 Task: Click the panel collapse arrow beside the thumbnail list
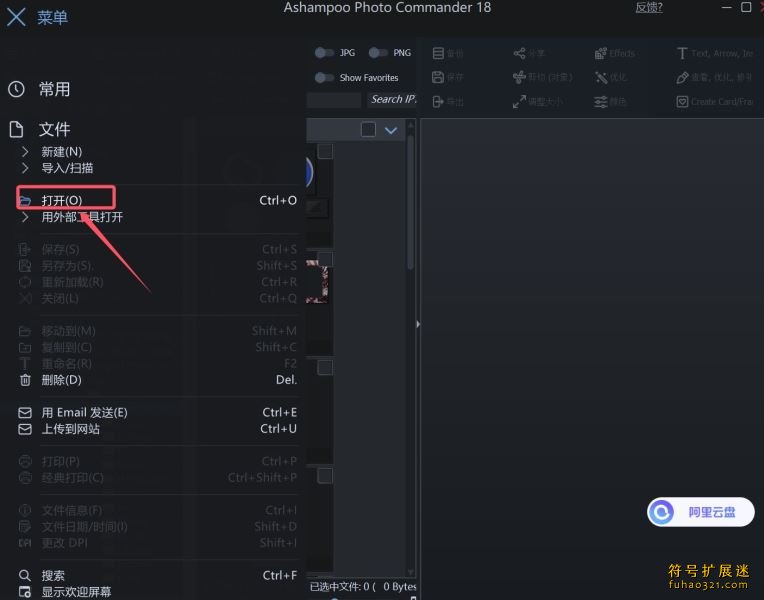click(418, 324)
